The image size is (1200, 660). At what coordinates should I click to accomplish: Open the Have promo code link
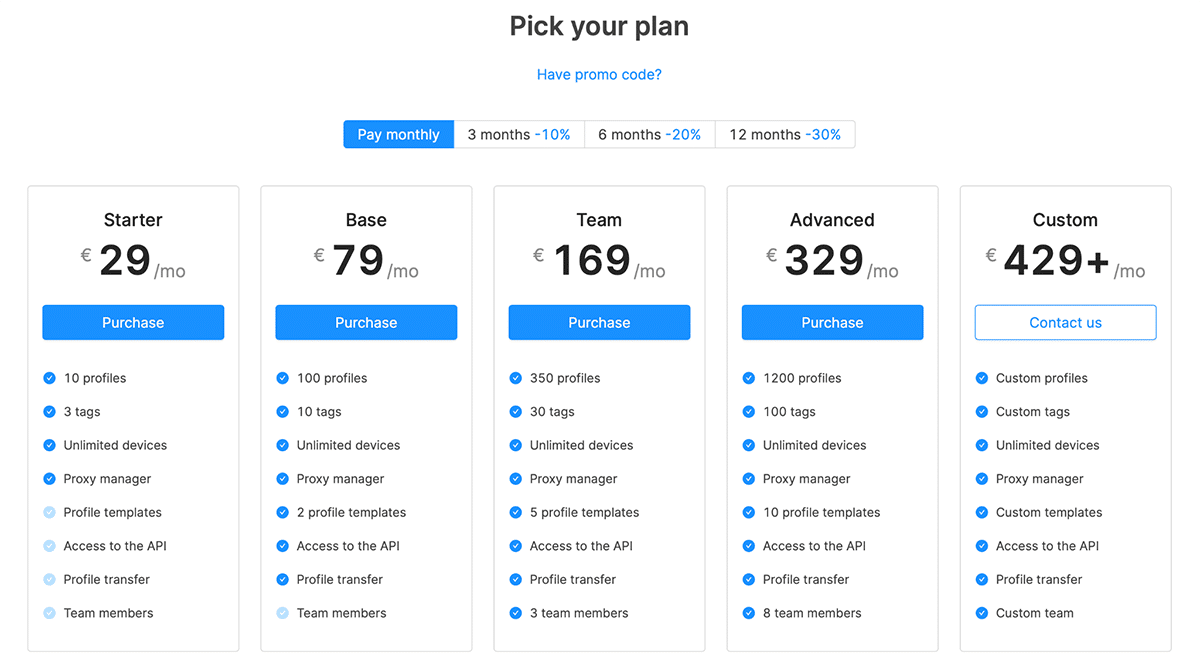(599, 75)
